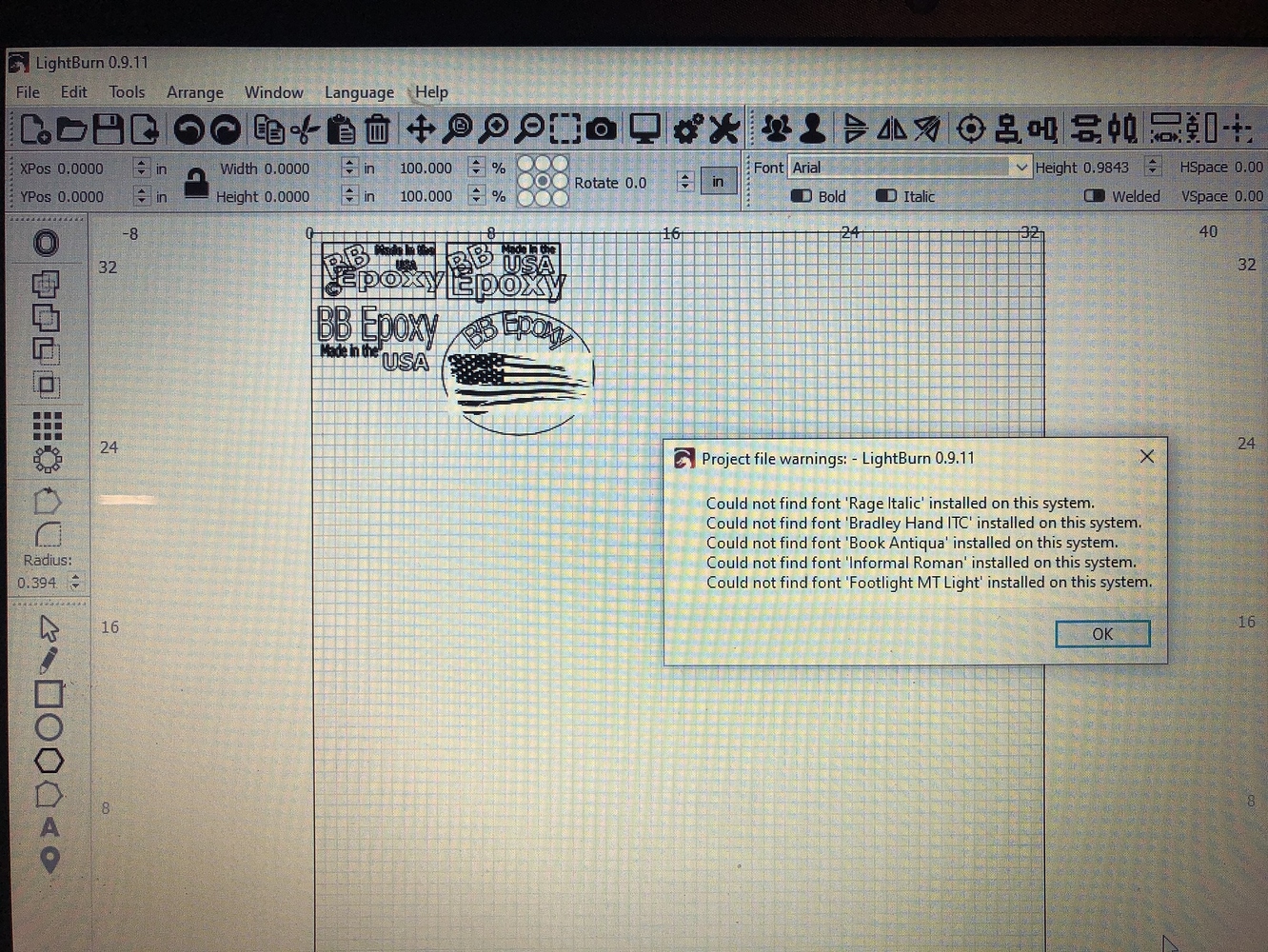1268x952 pixels.
Task: Adjust the Rotate spinner arrows
Action: [684, 182]
